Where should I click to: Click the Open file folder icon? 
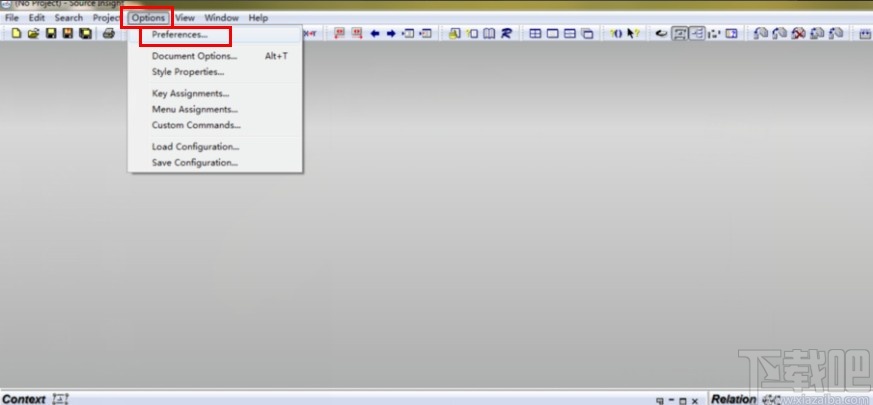click(33, 33)
